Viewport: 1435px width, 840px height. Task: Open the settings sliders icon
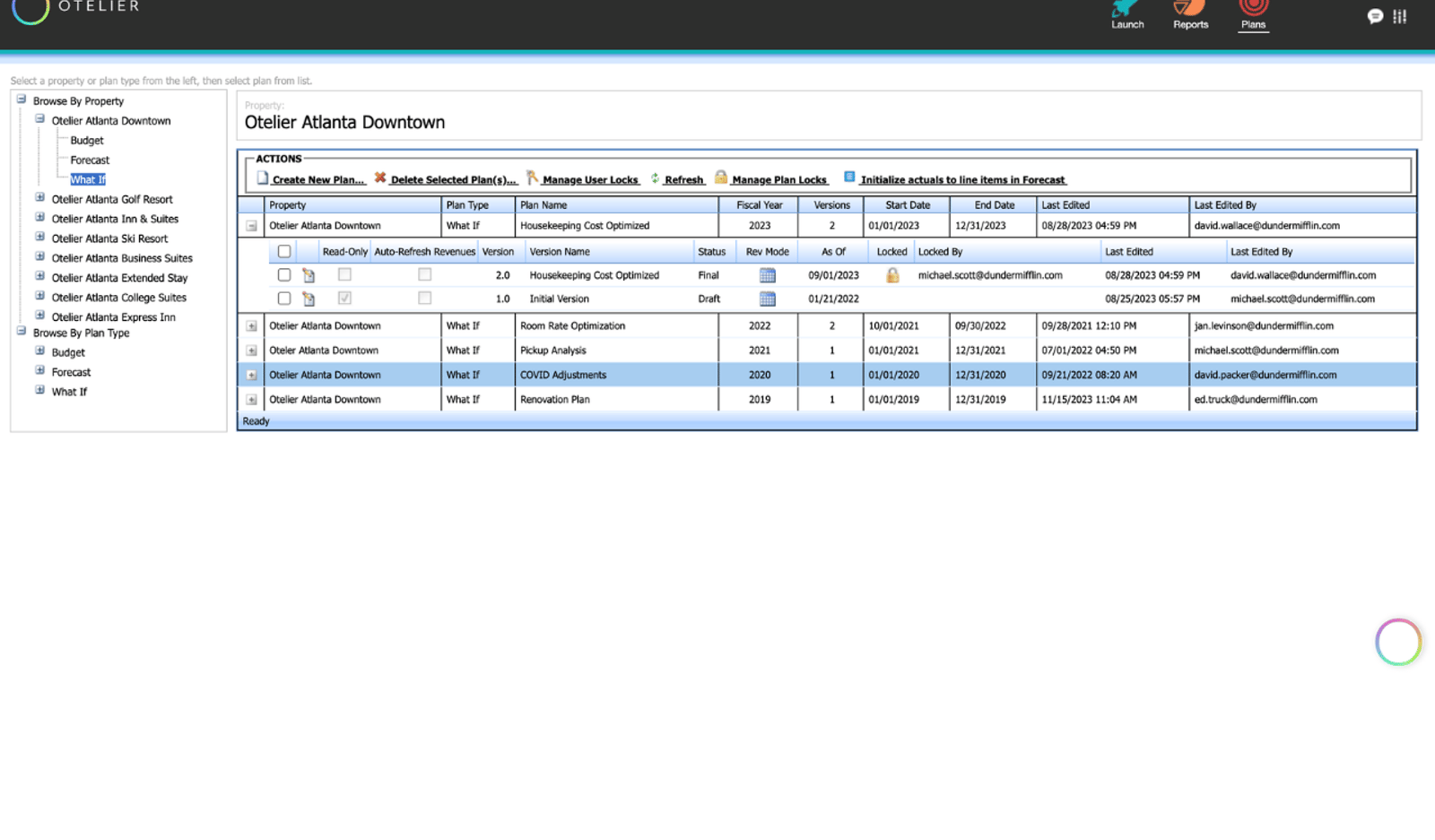pos(1400,16)
